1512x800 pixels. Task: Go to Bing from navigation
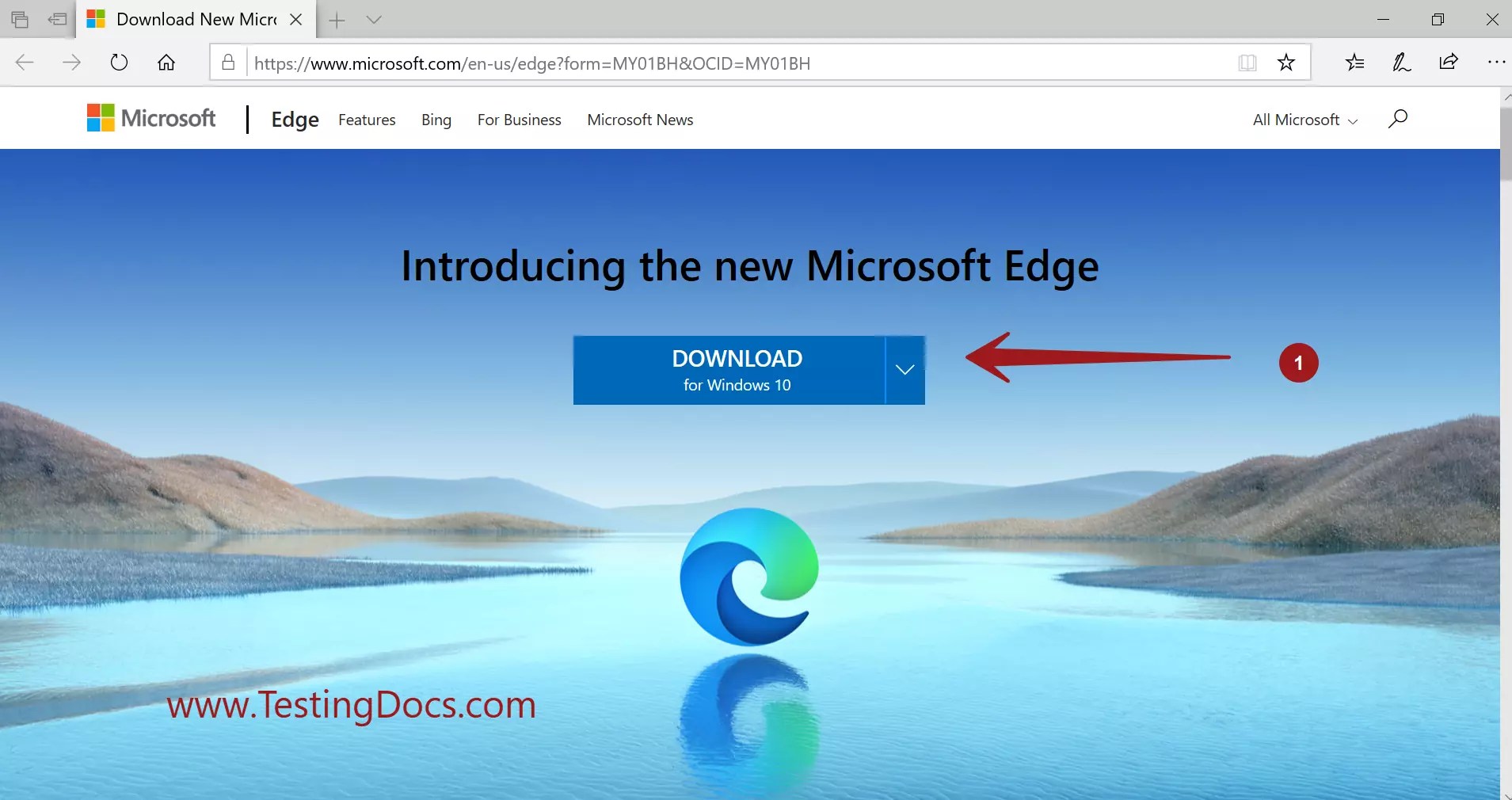(x=436, y=120)
